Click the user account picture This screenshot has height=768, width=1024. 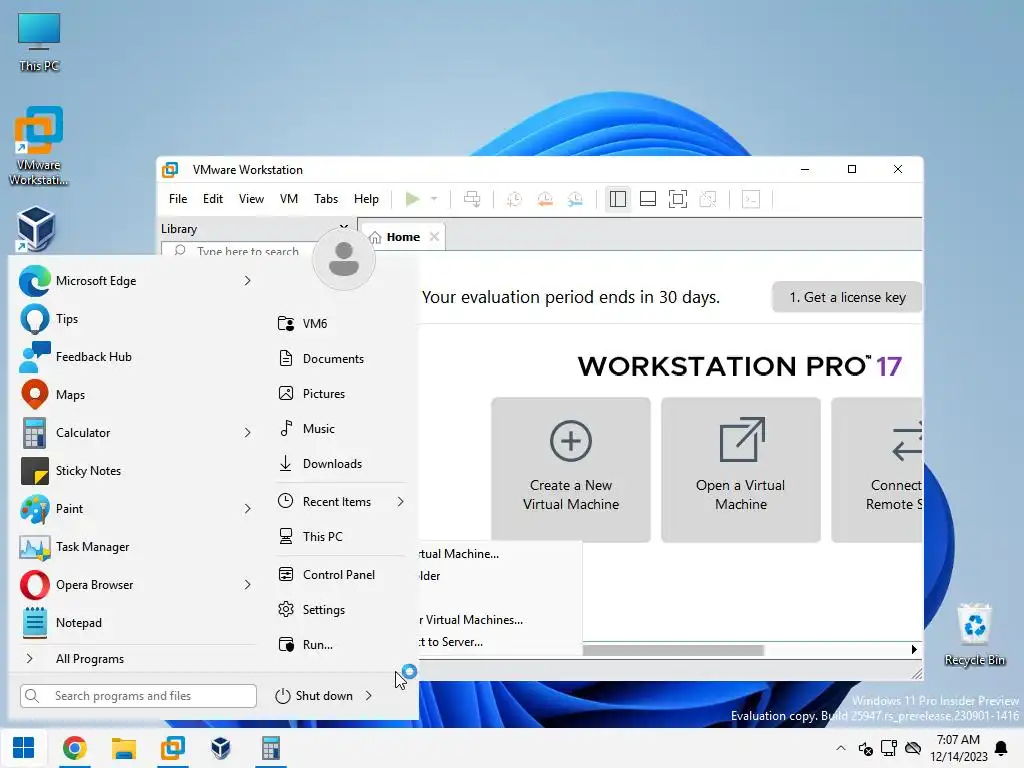click(x=344, y=259)
